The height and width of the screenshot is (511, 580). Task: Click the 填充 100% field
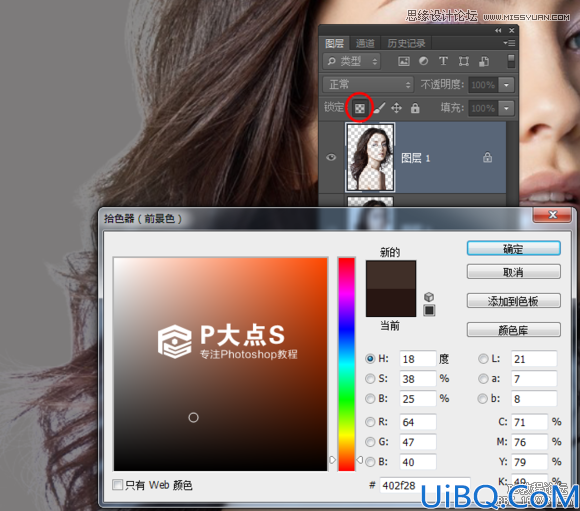coord(483,108)
